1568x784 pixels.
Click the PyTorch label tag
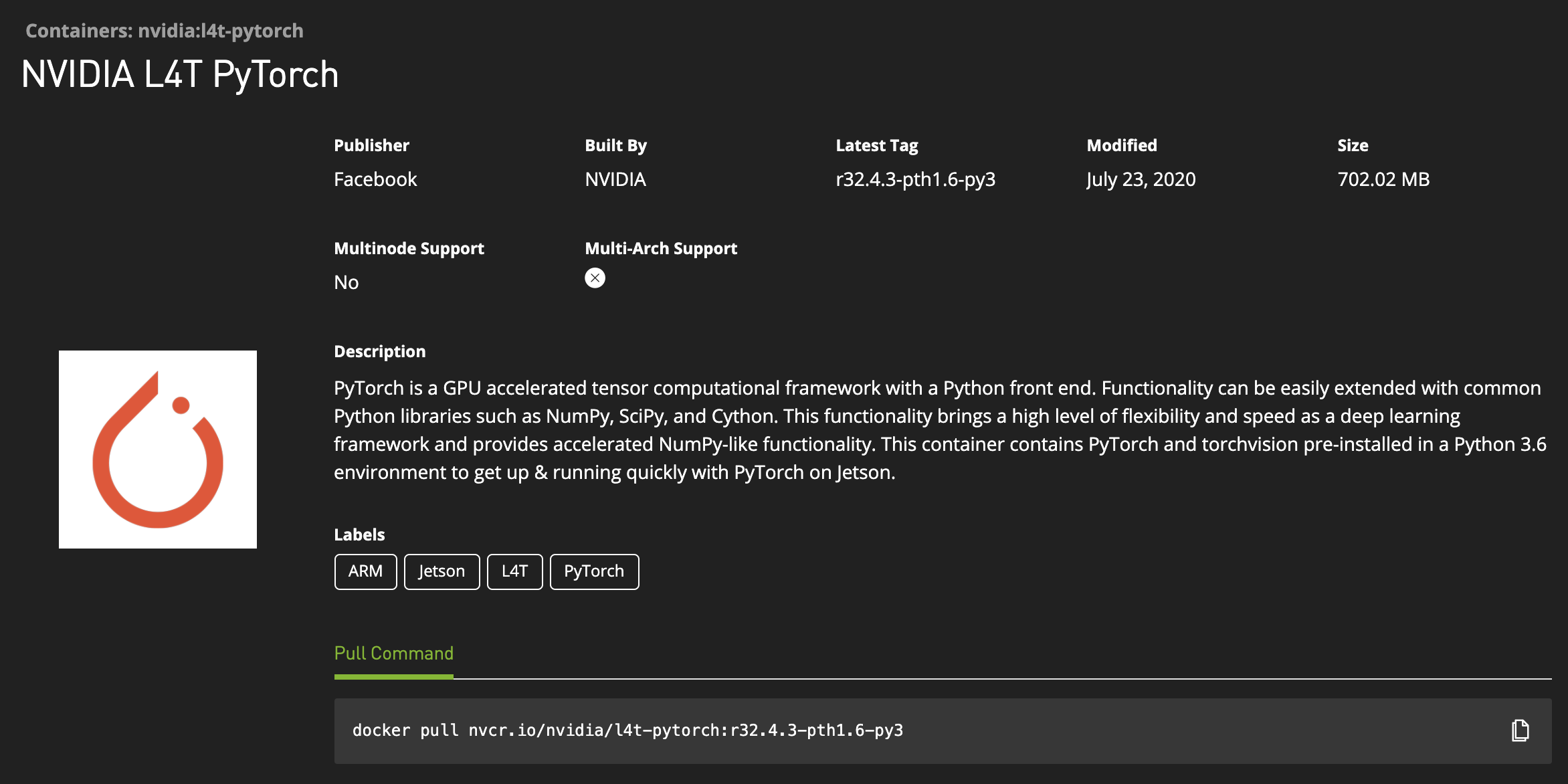(x=594, y=571)
